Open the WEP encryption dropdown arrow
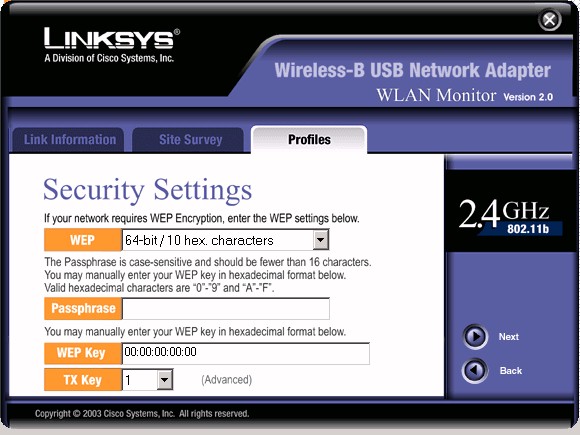The width and height of the screenshot is (580, 435). [x=320, y=240]
